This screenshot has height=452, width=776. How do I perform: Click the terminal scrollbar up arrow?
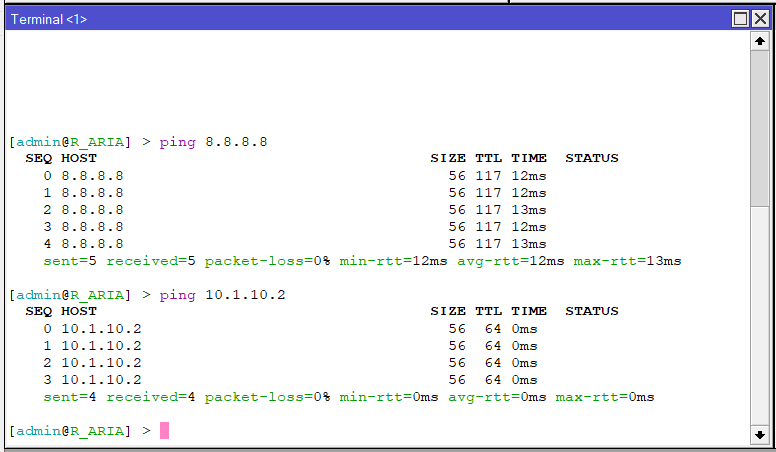tap(760, 42)
